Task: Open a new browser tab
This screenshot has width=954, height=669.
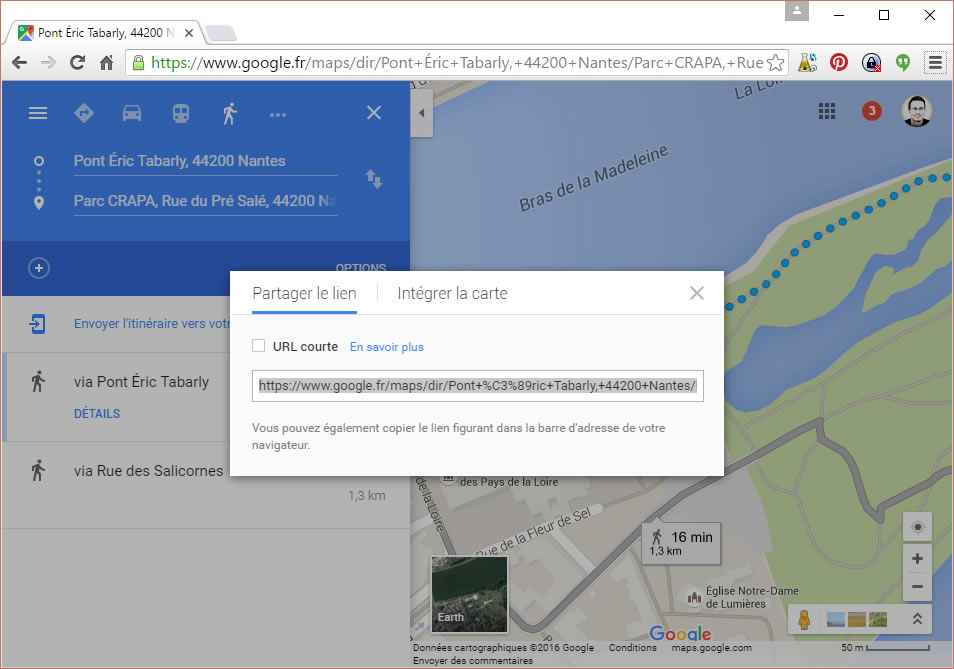Action: (x=221, y=33)
